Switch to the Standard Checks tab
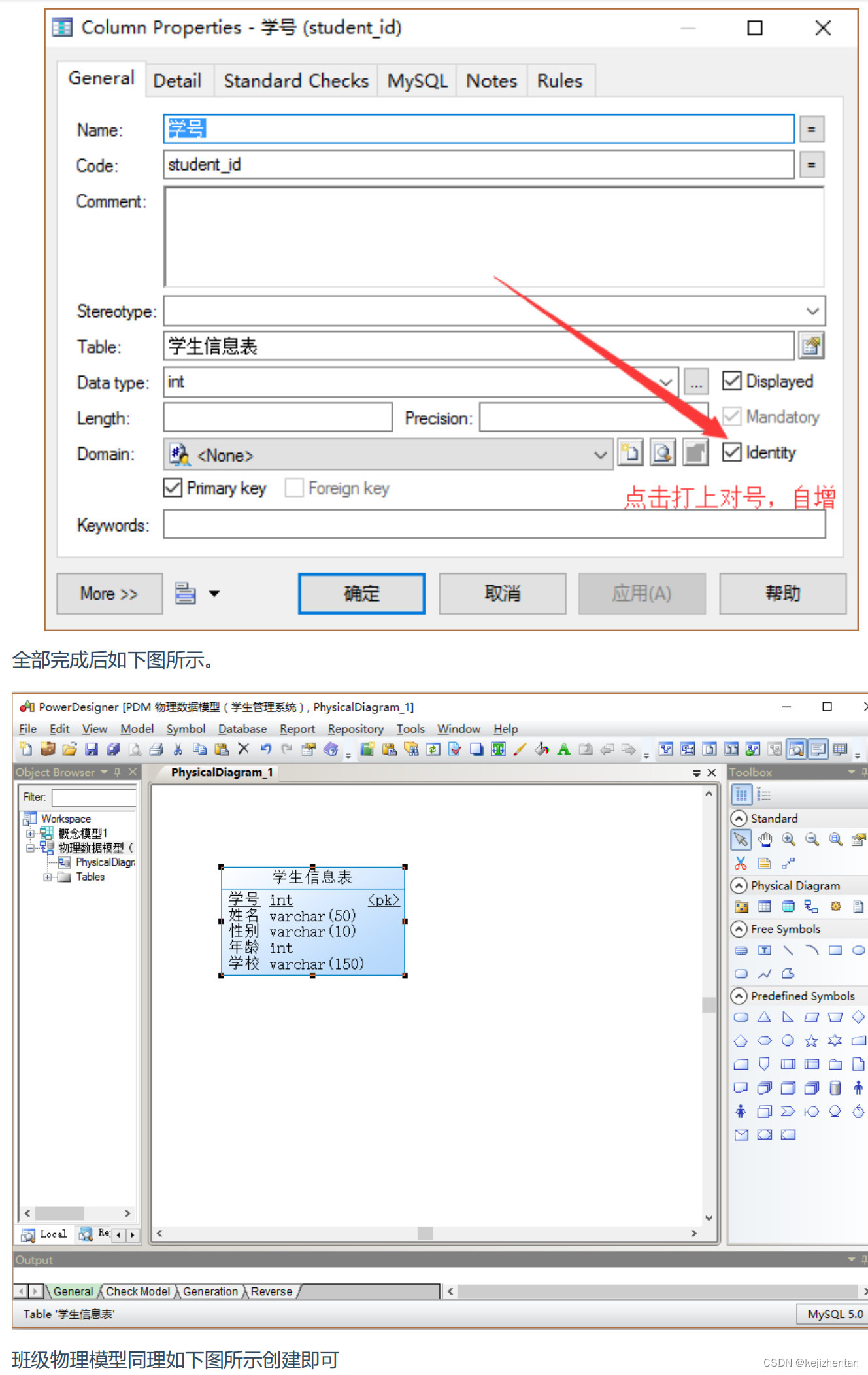The image size is (868, 1375). (296, 81)
